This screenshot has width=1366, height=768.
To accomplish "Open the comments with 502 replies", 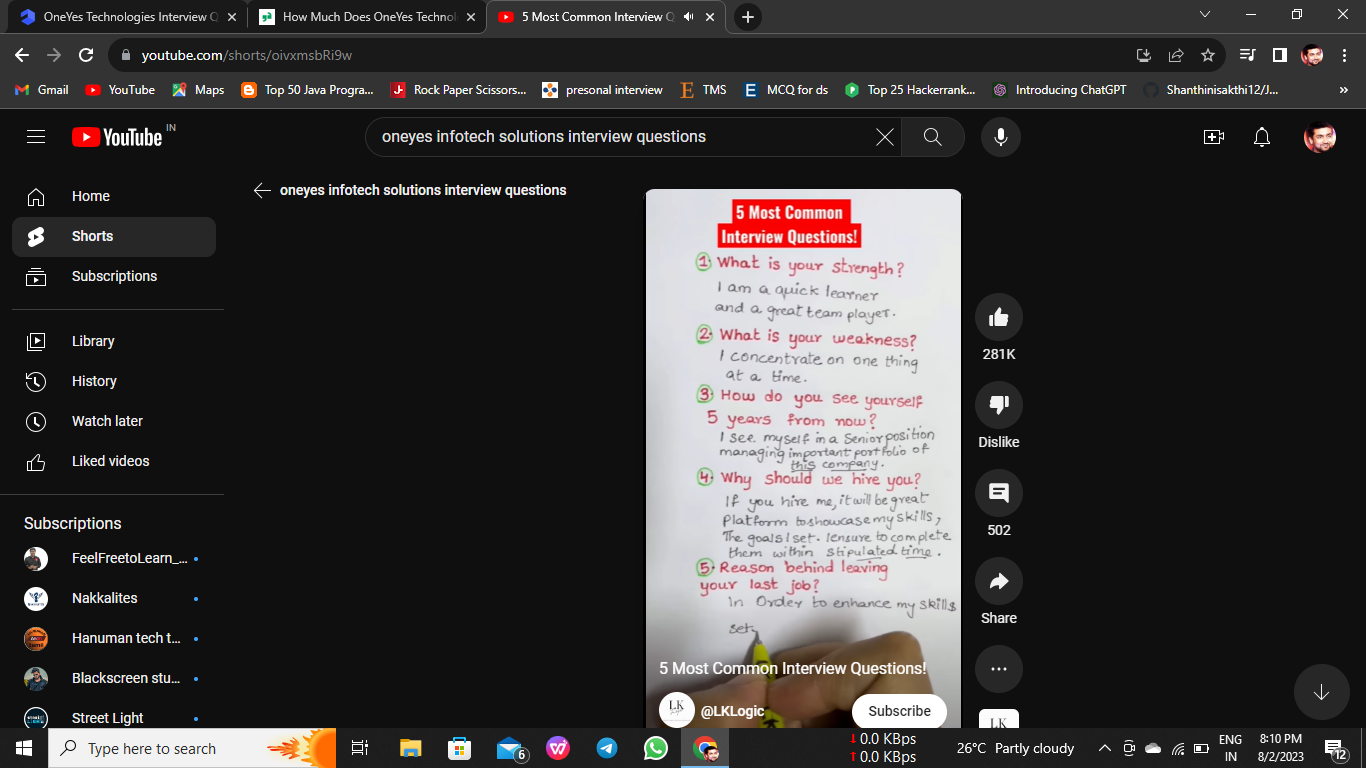I will (x=998, y=494).
